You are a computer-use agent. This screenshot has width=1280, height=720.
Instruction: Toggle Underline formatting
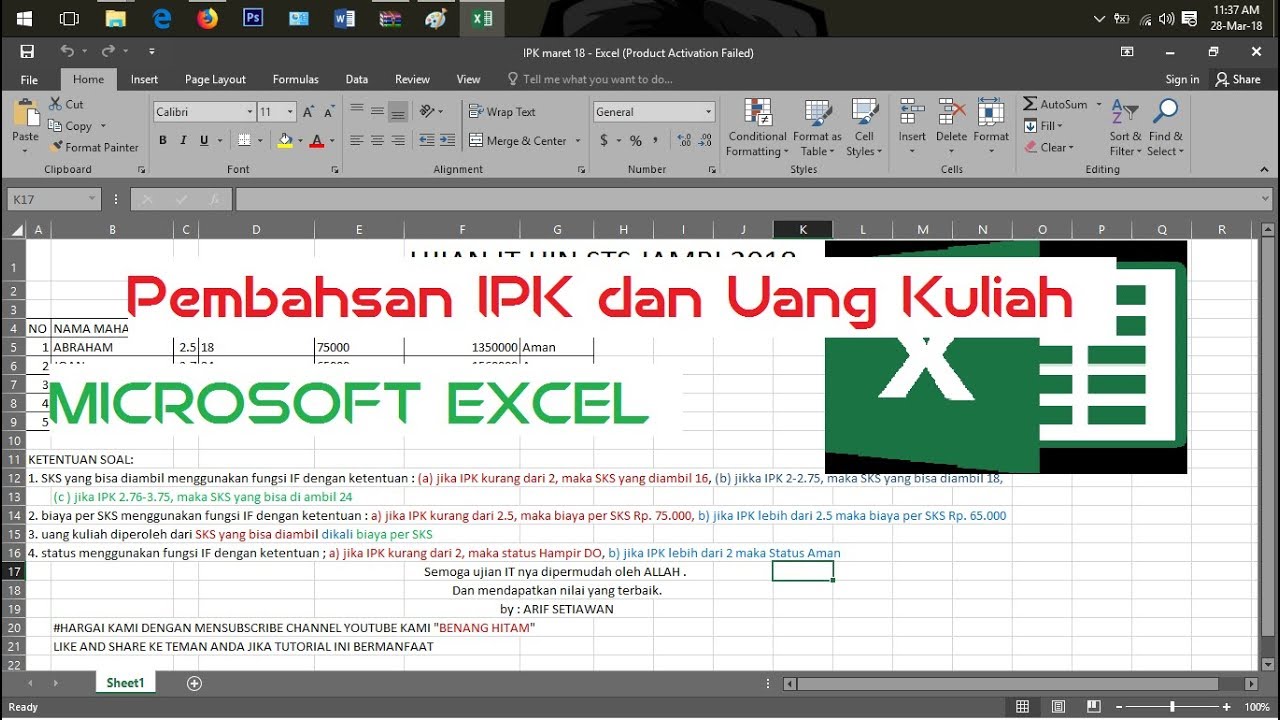pos(205,141)
